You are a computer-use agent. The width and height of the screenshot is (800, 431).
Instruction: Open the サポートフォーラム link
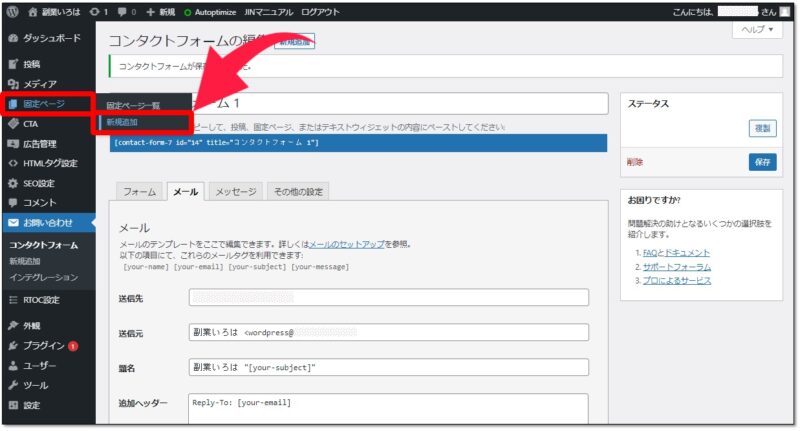677,267
